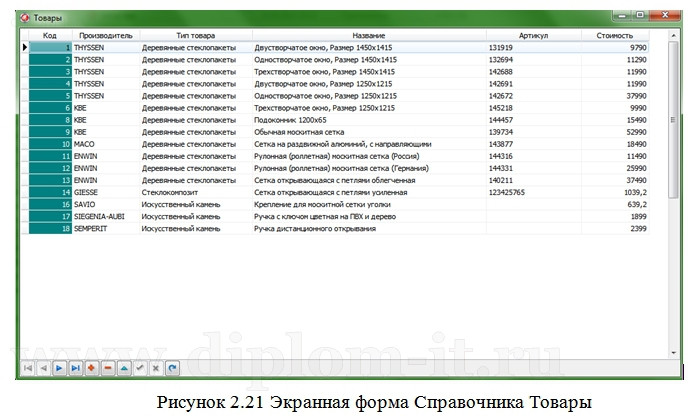Minimize the Товары window

coord(622,16)
